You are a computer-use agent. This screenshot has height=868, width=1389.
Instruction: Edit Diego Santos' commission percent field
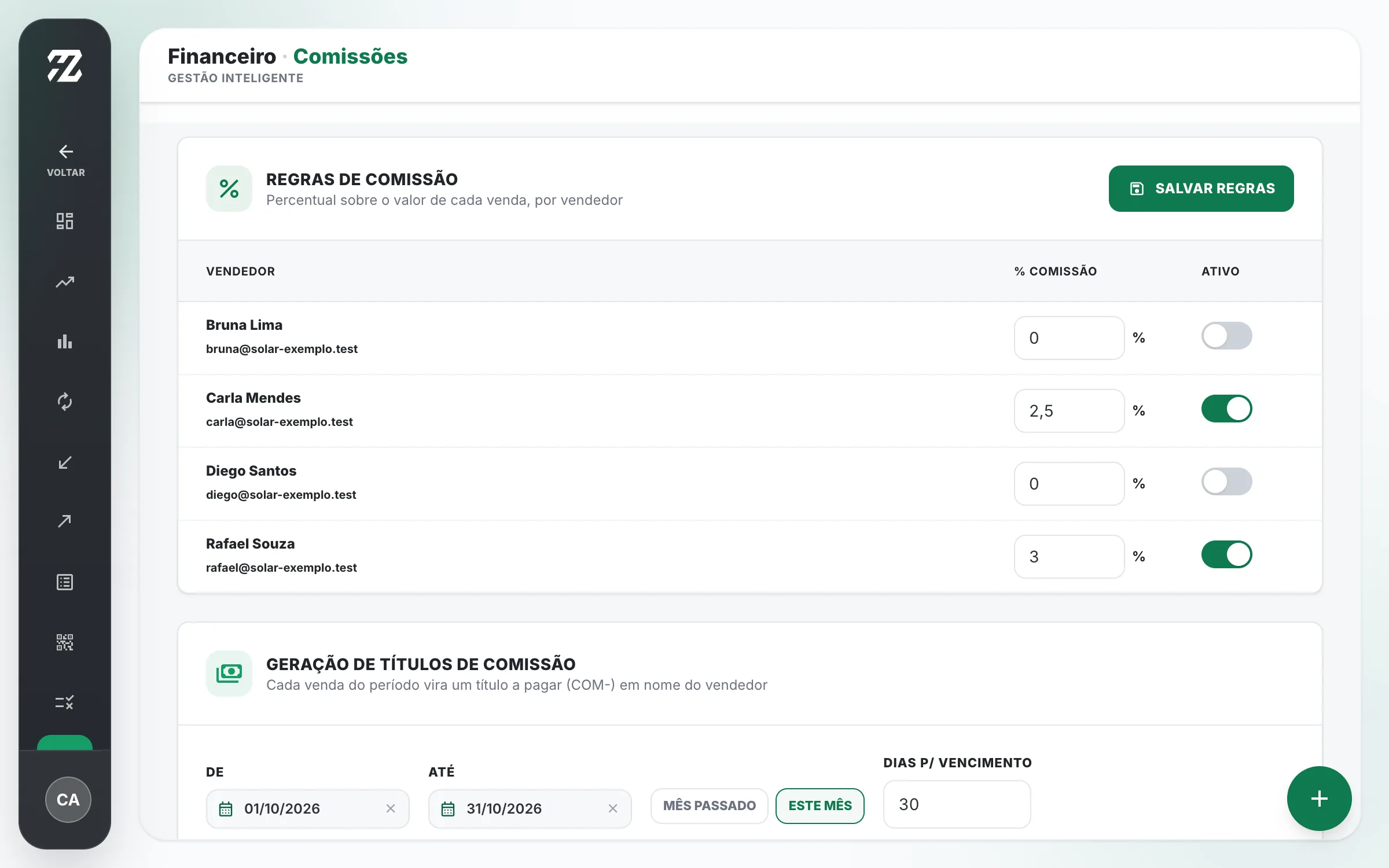[1069, 484]
